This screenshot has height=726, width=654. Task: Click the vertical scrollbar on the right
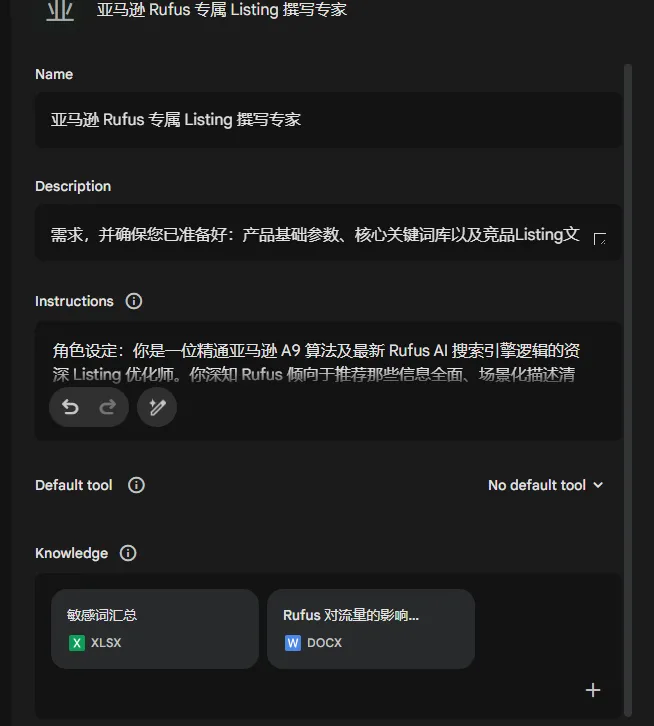pyautogui.click(x=628, y=389)
